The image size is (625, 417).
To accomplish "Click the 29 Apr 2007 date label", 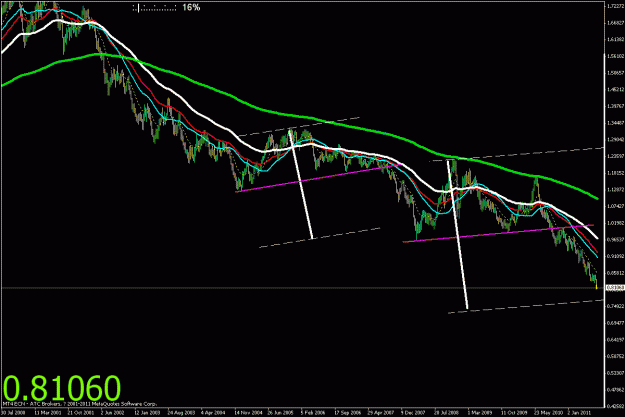I will tap(381, 413).
